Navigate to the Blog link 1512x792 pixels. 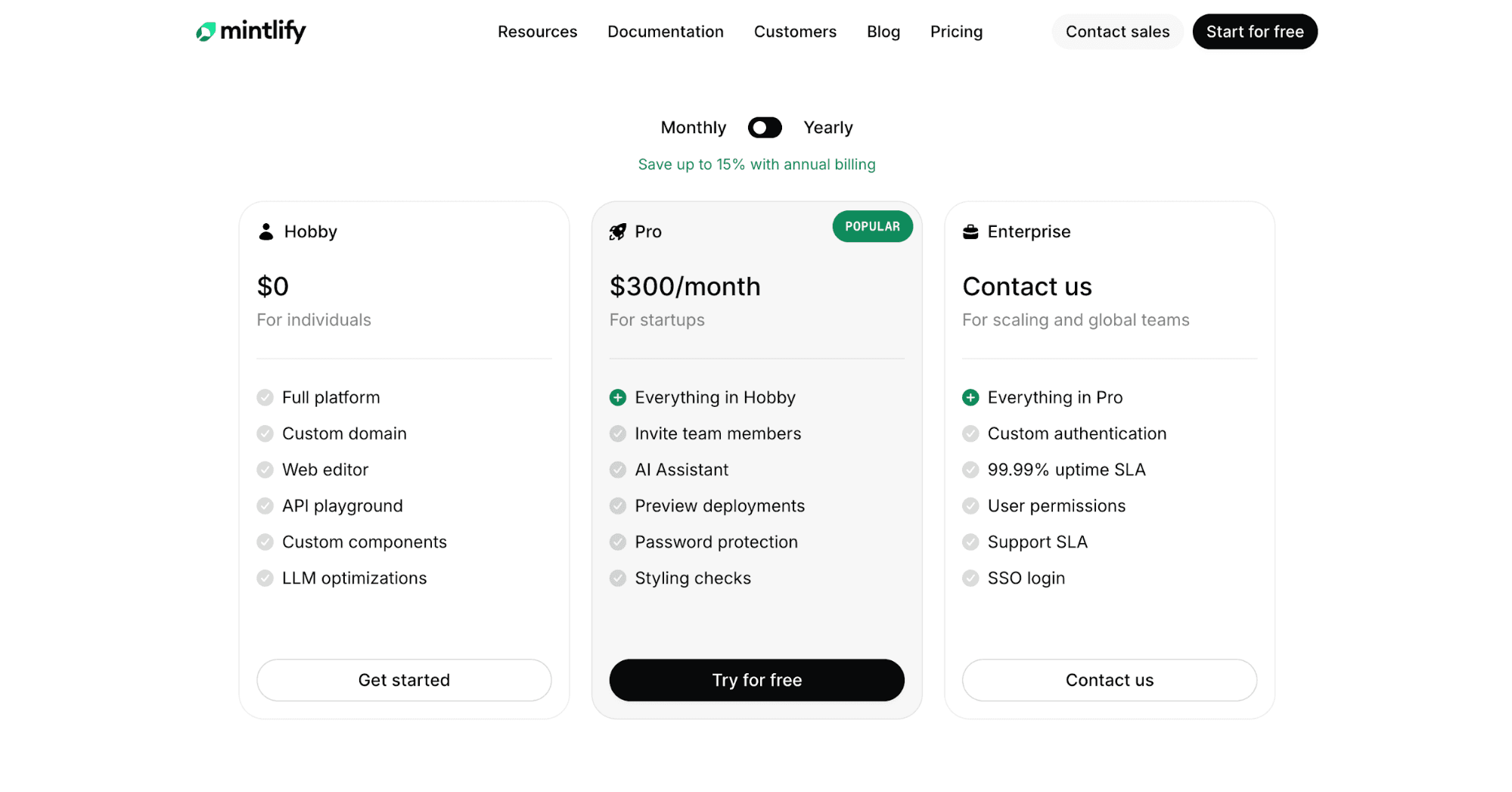coord(883,32)
